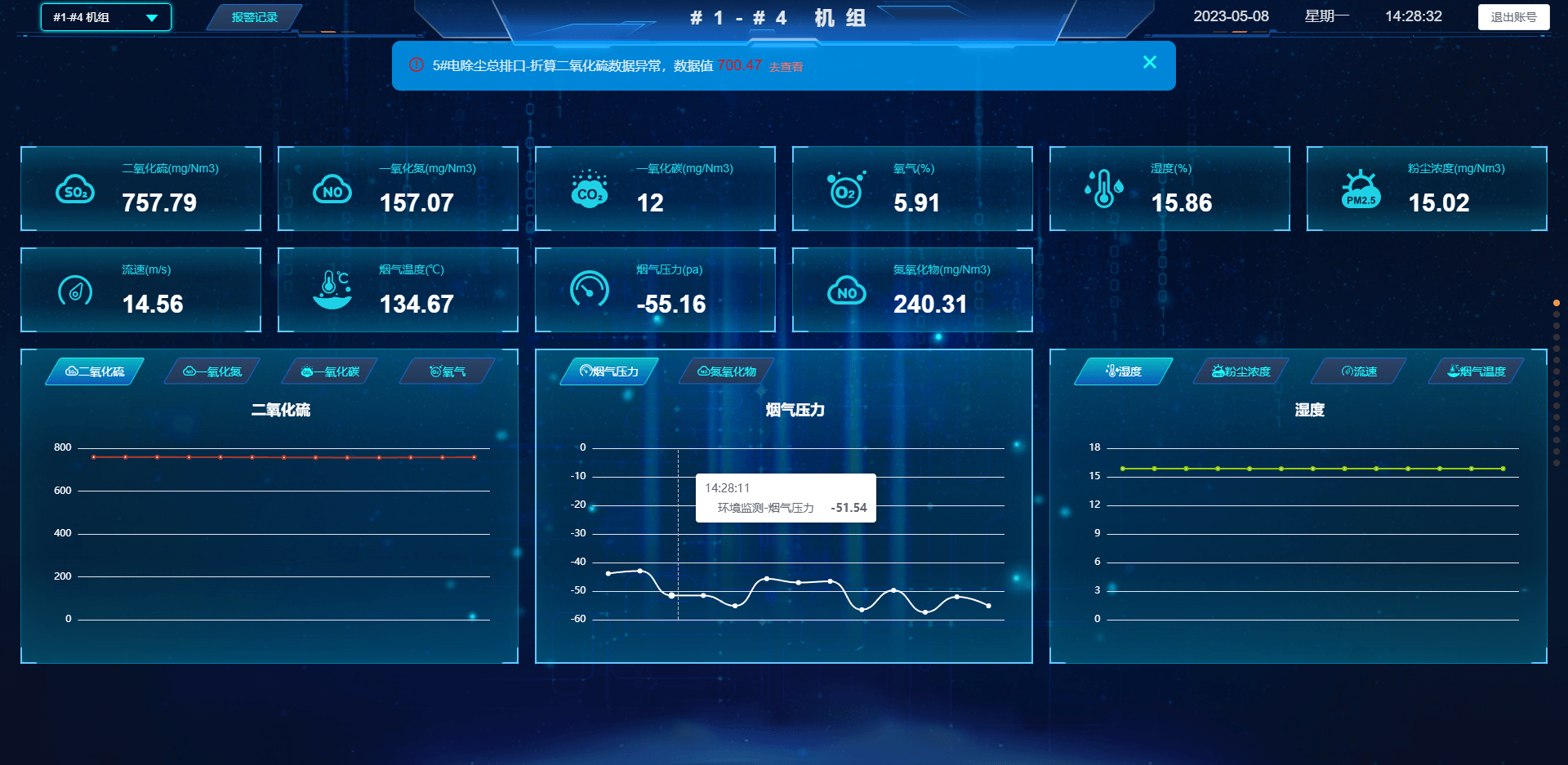Click the 134.67 flue gas temperature value
Viewport: 1568px width, 765px height.
point(416,304)
